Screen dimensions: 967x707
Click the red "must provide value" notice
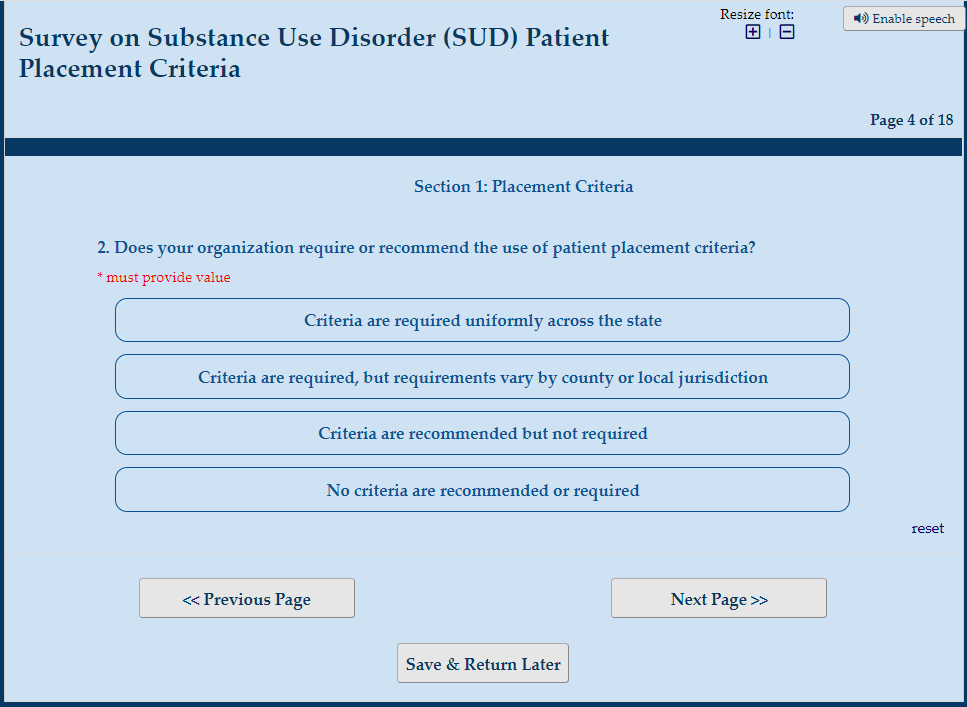[164, 278]
